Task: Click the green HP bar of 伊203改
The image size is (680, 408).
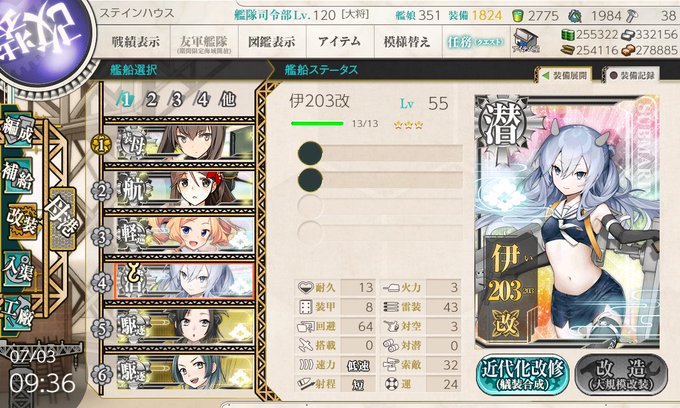Action: [317, 124]
